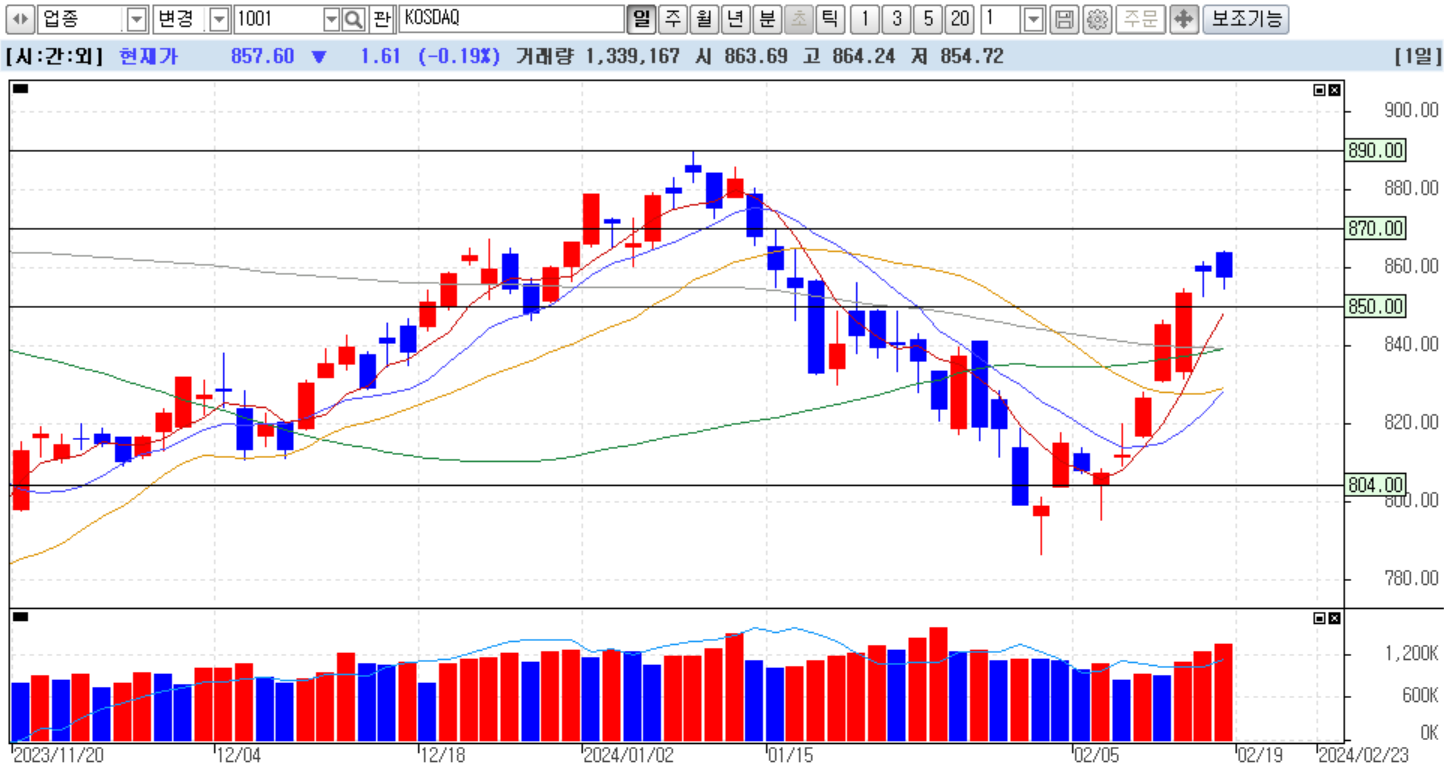This screenshot has height=768, width=1444.
Task: Switch to tick 틱 chart period
Action: pyautogui.click(x=829, y=19)
